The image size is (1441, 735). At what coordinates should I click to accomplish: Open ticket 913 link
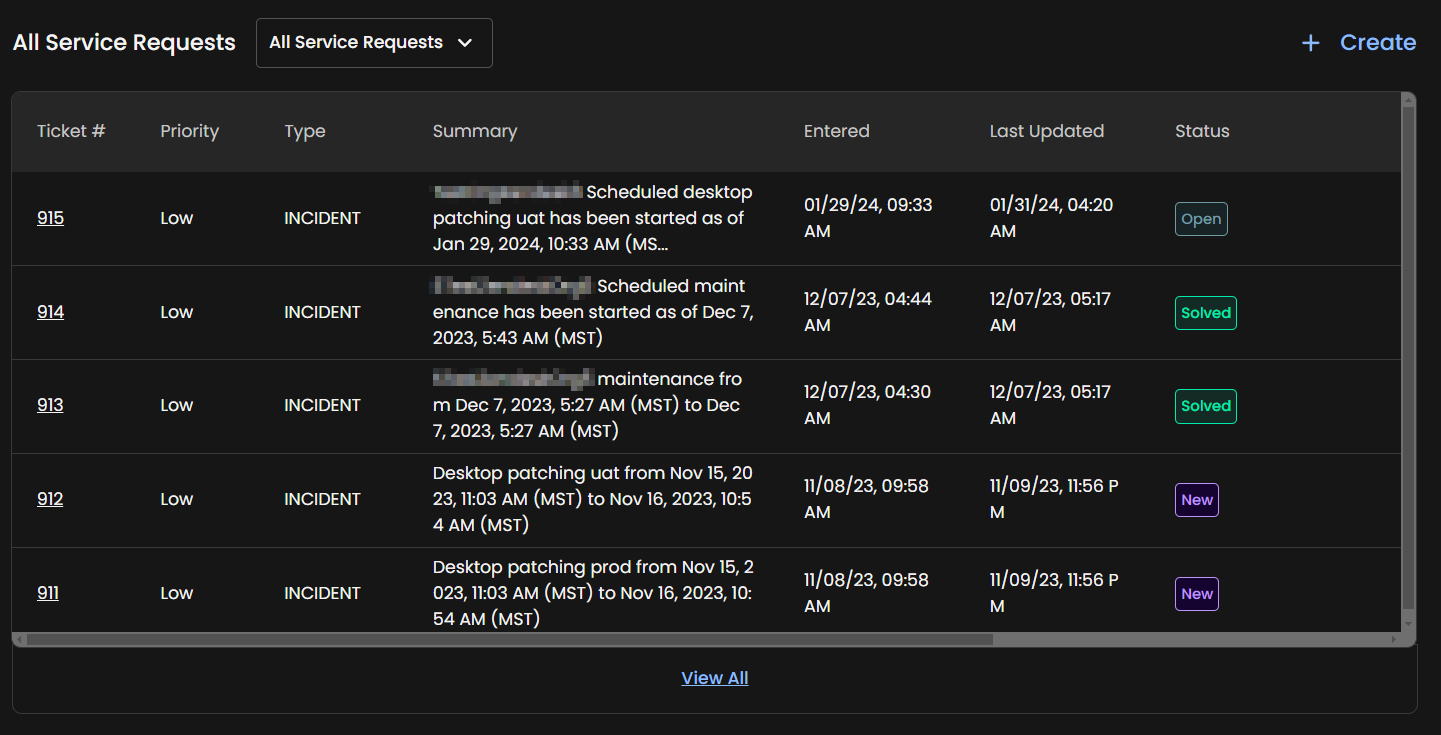click(x=50, y=405)
